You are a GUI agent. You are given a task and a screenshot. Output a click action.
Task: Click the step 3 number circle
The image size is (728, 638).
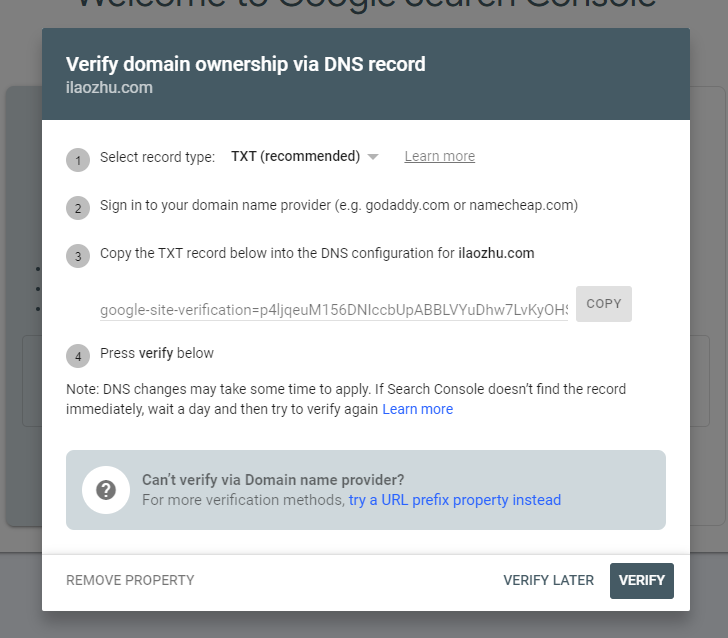tap(78, 256)
